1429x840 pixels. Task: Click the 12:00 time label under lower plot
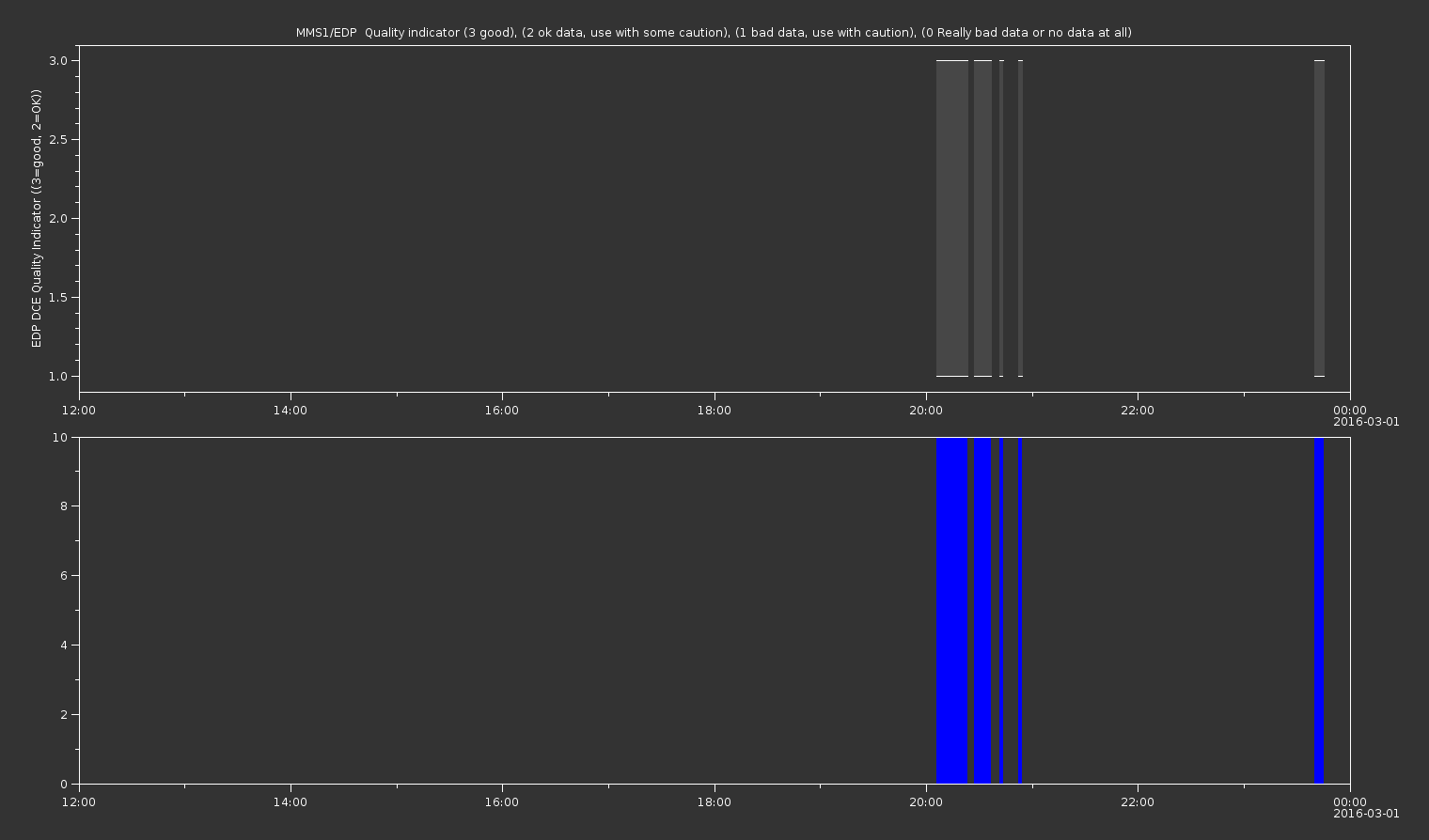point(79,802)
